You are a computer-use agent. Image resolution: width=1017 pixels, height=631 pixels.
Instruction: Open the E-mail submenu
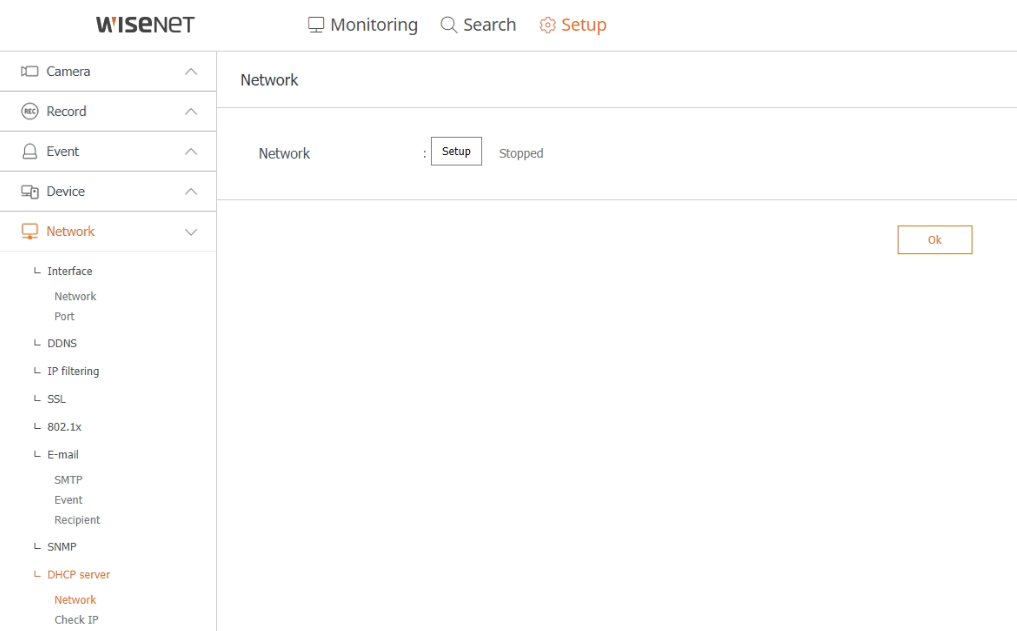(62, 455)
